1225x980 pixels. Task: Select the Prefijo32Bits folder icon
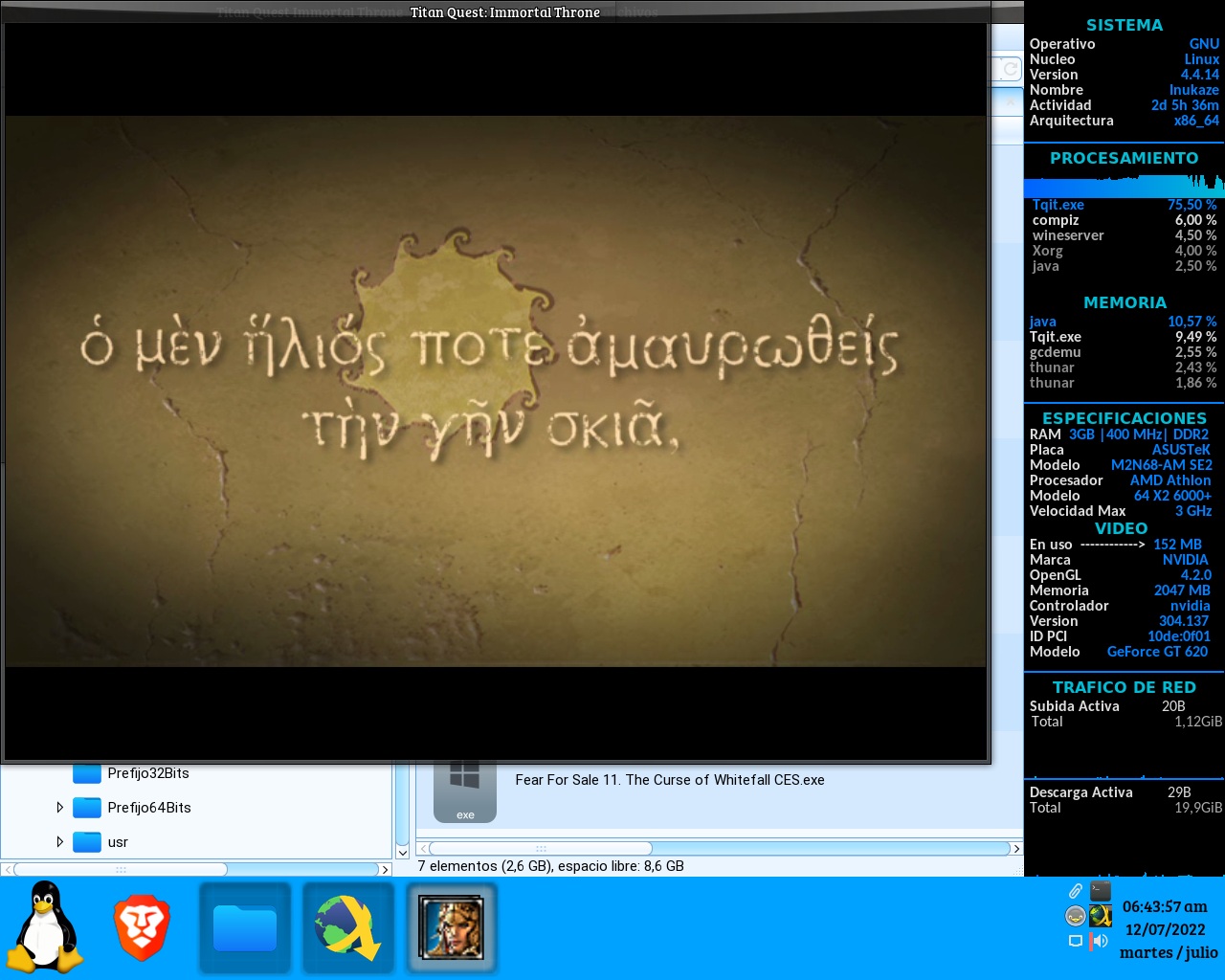coord(87,773)
